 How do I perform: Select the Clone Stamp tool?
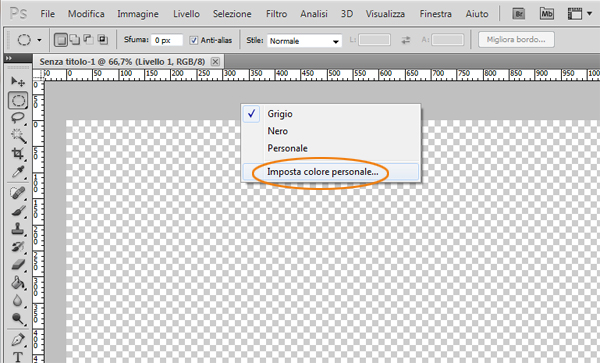[x=18, y=229]
